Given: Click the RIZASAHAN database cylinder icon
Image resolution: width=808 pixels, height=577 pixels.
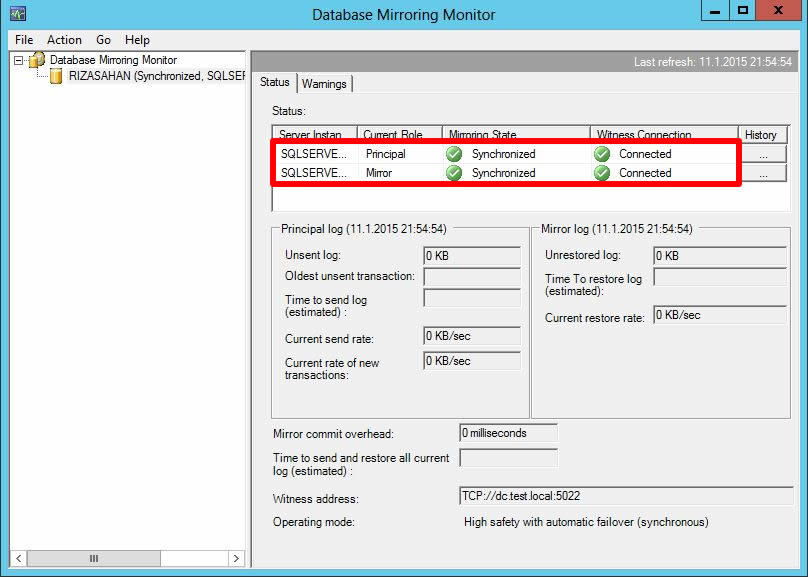Looking at the screenshot, I should pos(57,76).
